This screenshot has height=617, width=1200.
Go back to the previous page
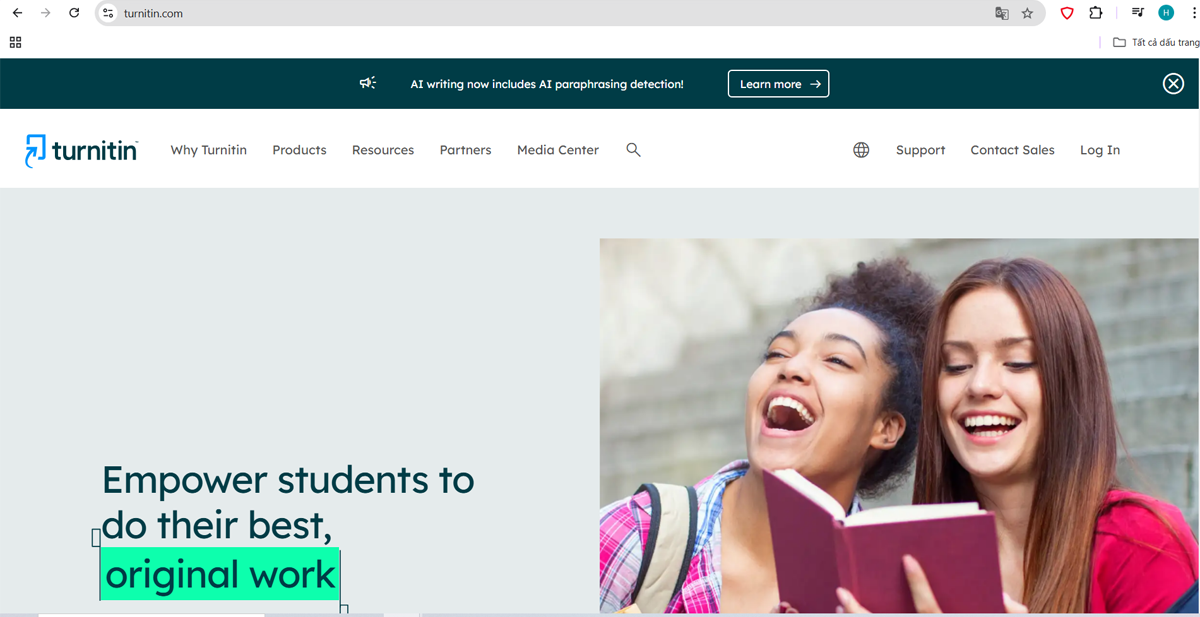17,13
